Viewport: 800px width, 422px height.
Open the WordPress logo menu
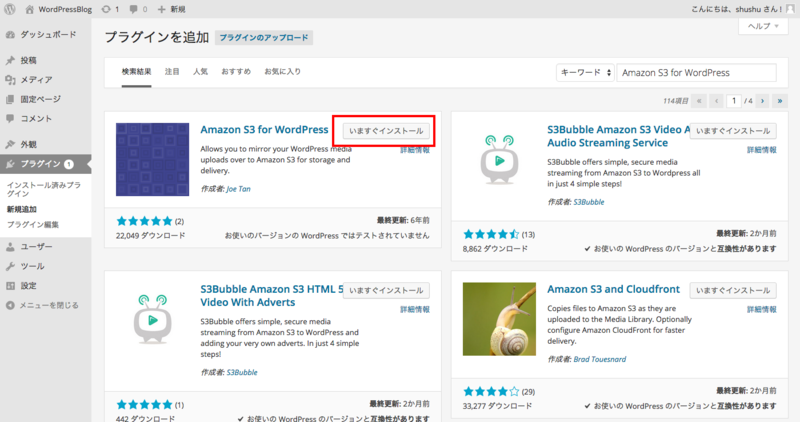click(10, 9)
